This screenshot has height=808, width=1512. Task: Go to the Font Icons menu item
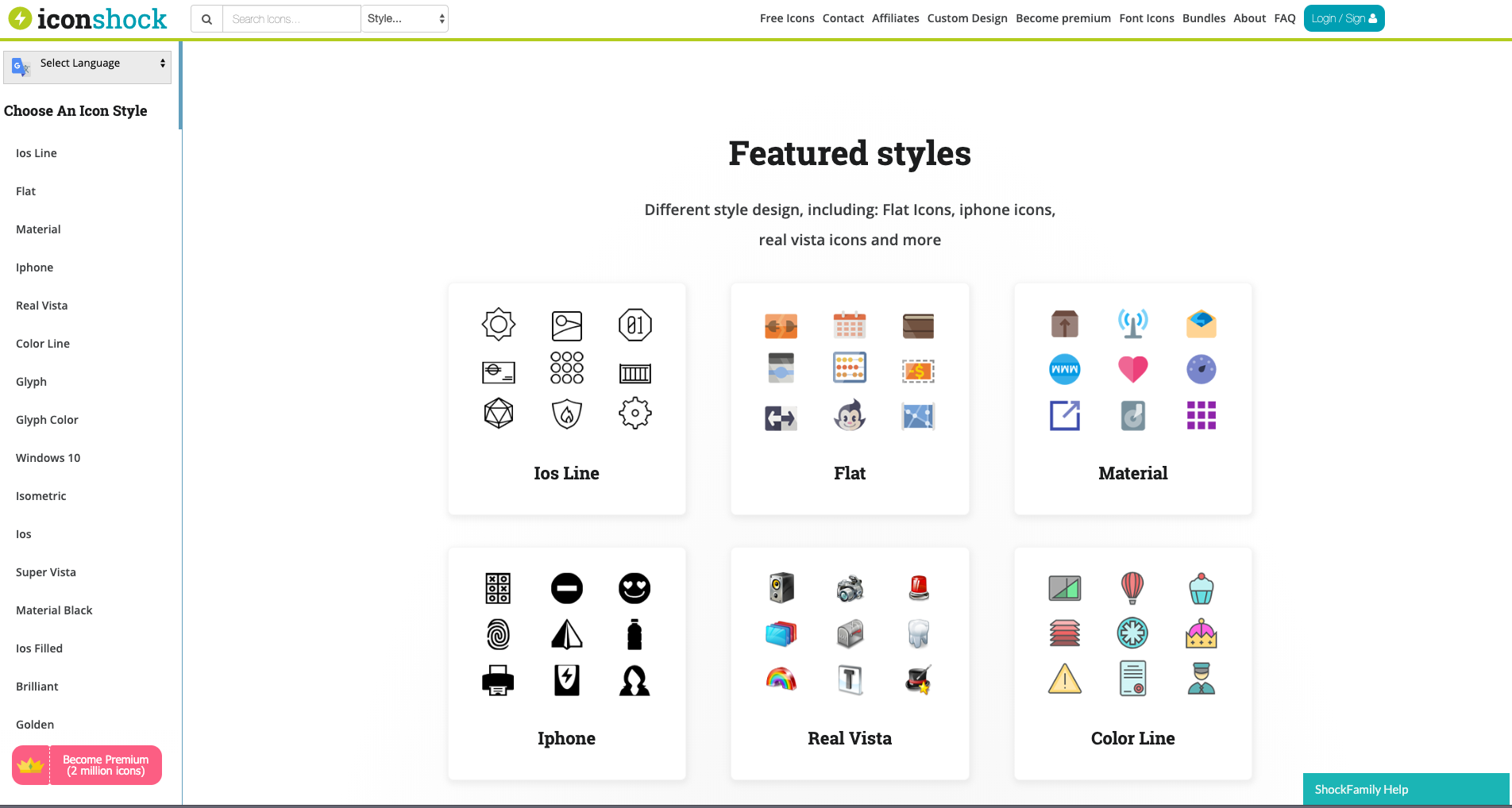[1146, 18]
